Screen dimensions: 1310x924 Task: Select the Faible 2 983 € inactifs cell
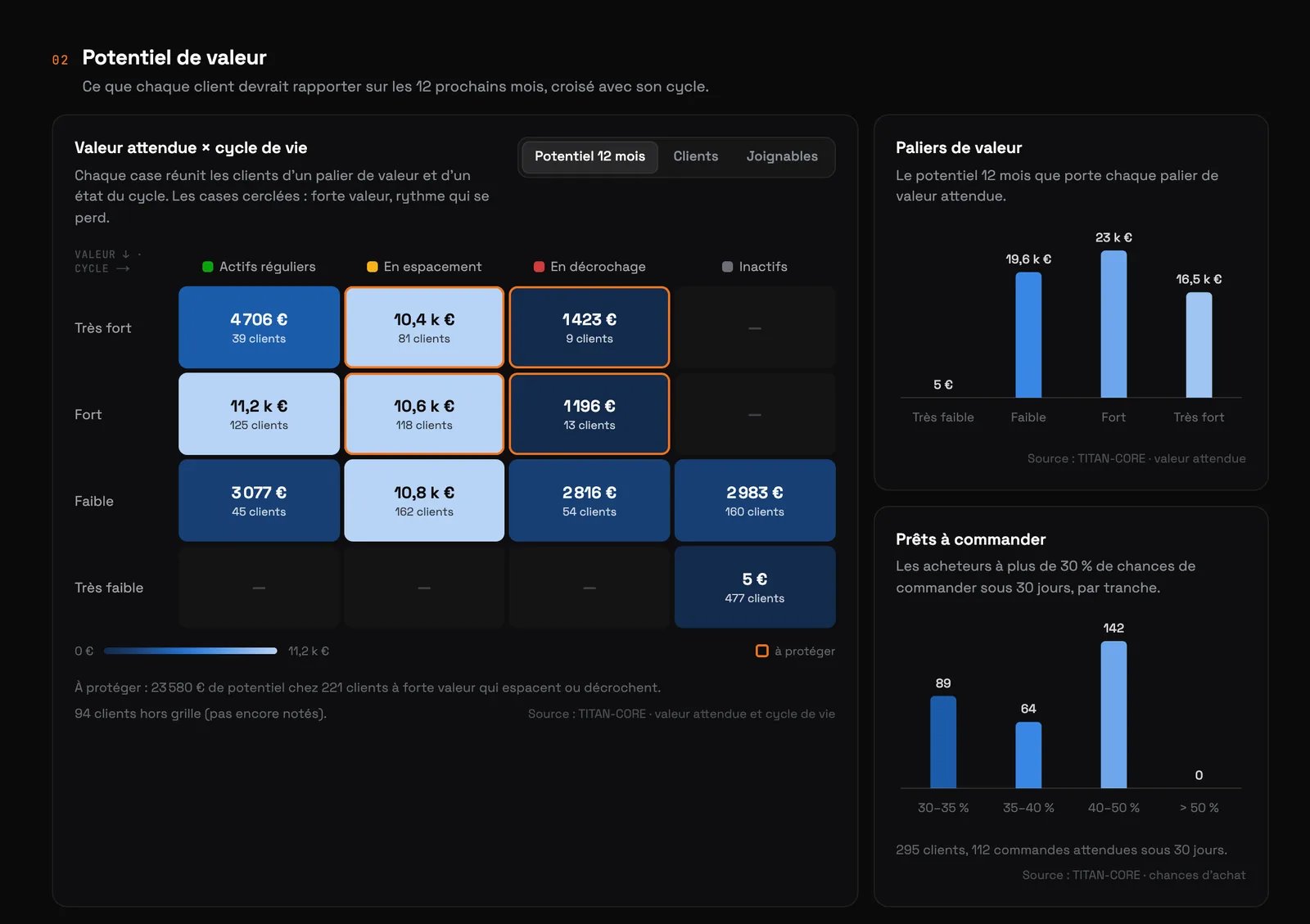[x=755, y=500]
